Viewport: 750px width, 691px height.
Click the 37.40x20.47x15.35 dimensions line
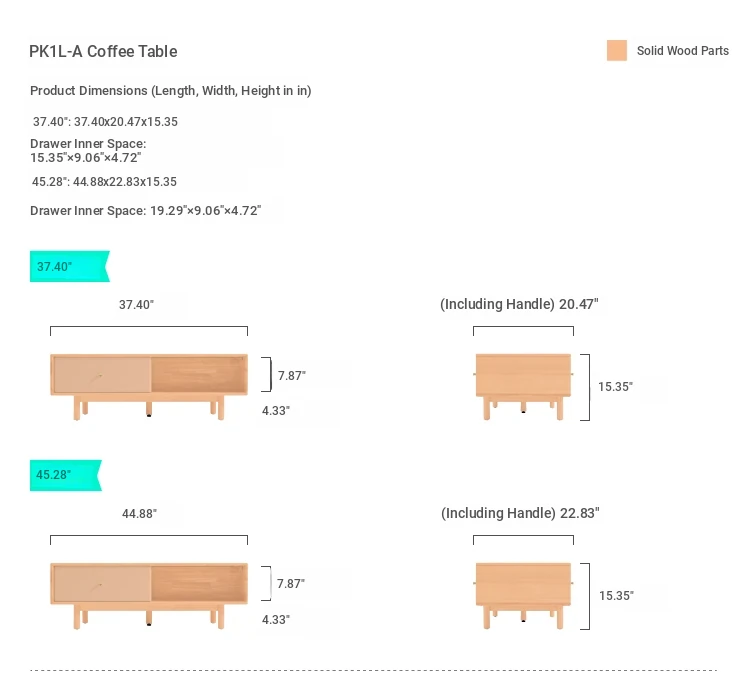click(x=105, y=121)
